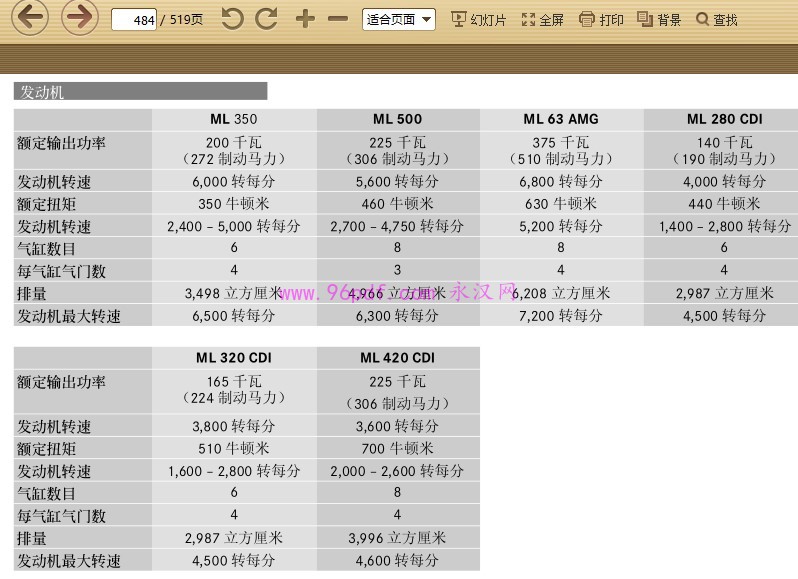Start slideshow via 幻灯片
This screenshot has width=798, height=579.
tap(478, 20)
